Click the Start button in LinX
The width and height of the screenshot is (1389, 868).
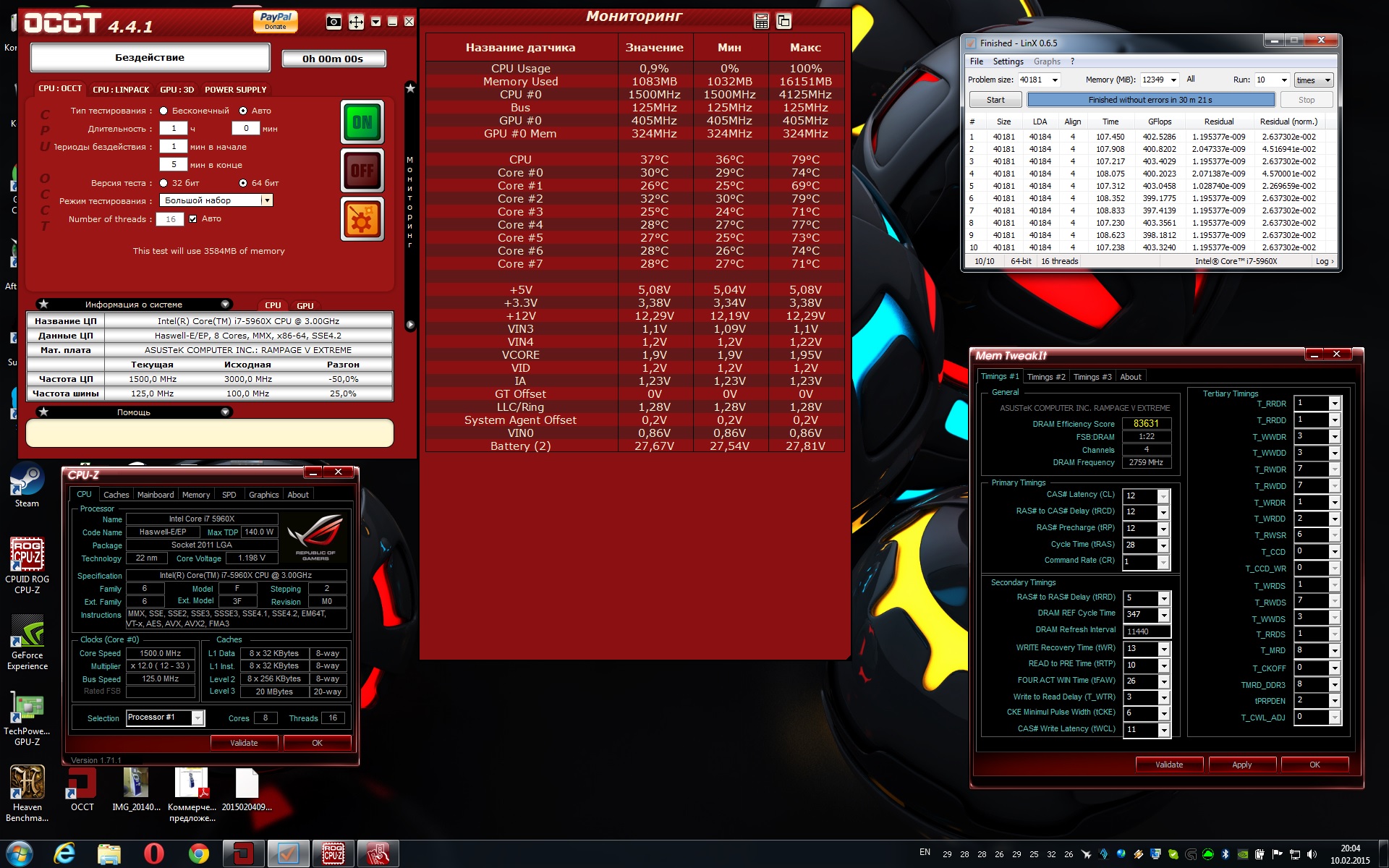(x=995, y=100)
